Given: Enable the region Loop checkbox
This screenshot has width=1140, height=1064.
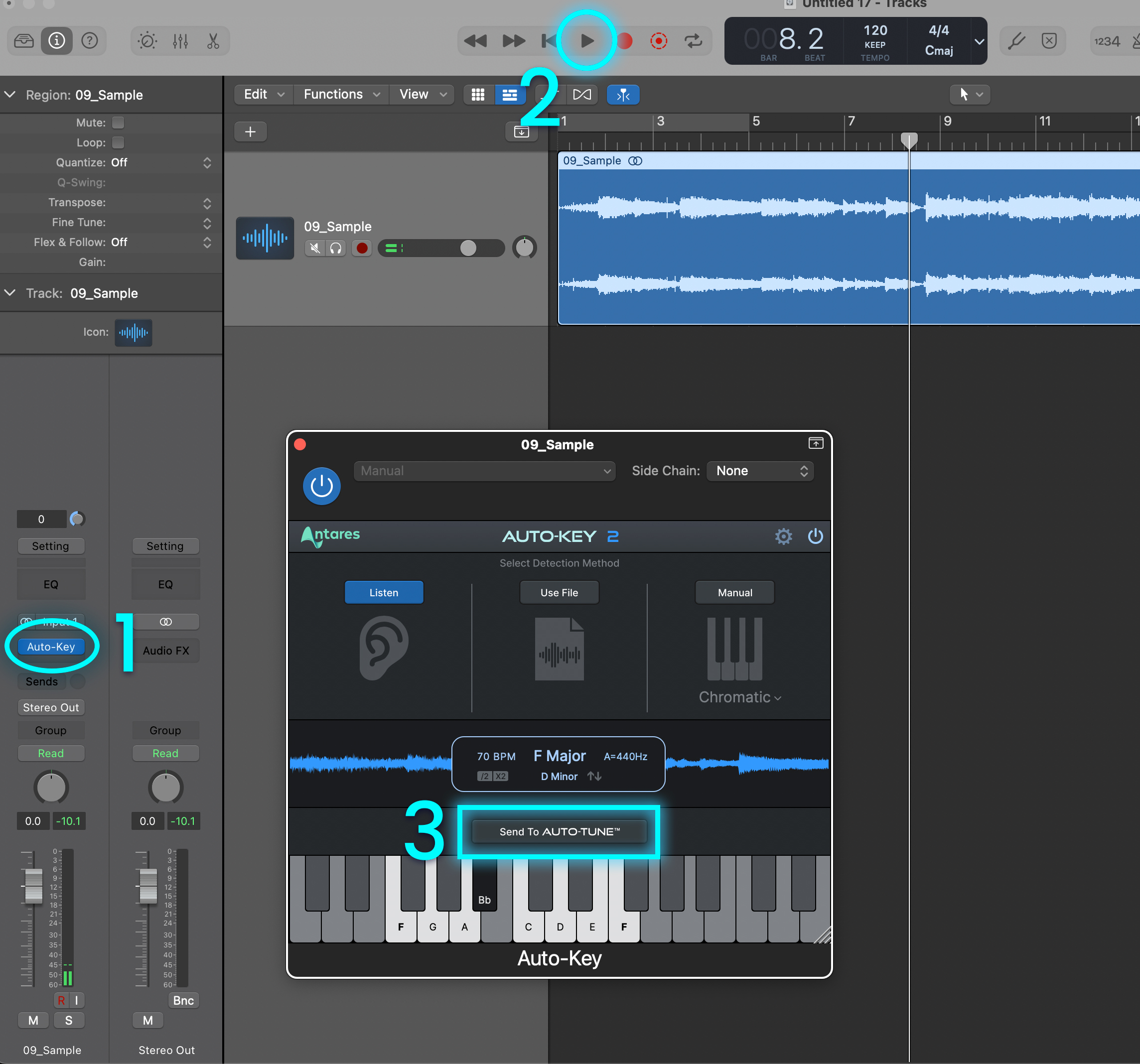Looking at the screenshot, I should click(x=118, y=142).
